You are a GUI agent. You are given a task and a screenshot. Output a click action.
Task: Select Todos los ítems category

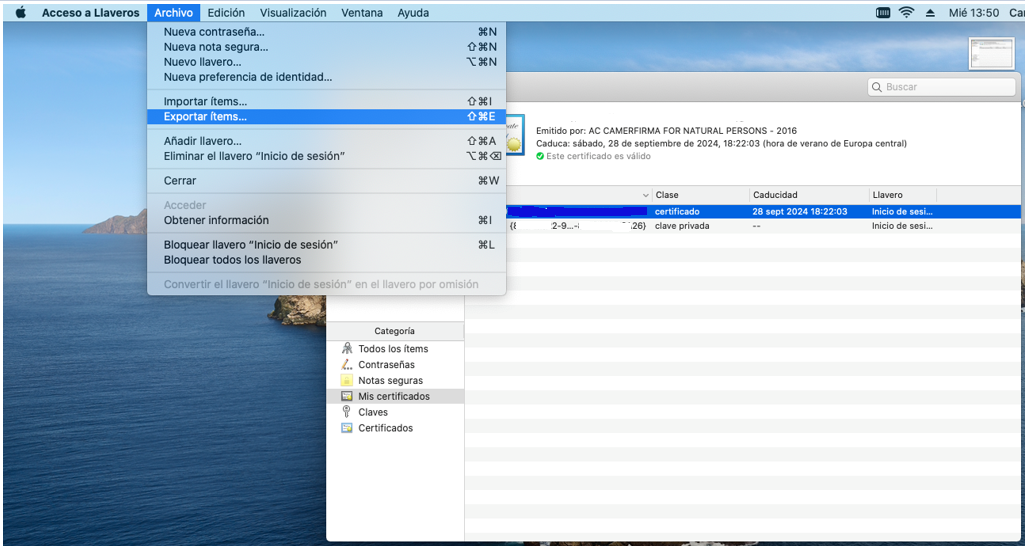pyautogui.click(x=395, y=349)
